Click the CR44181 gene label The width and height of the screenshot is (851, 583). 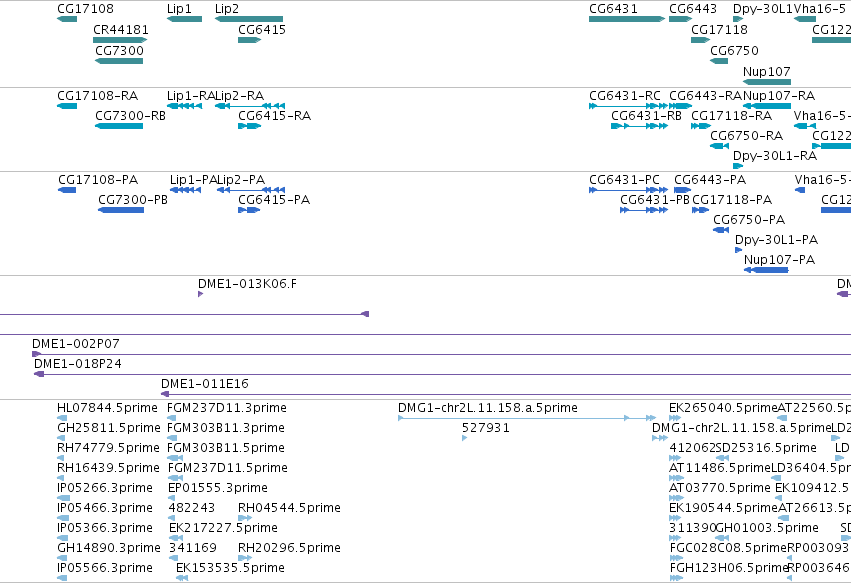click(x=120, y=29)
